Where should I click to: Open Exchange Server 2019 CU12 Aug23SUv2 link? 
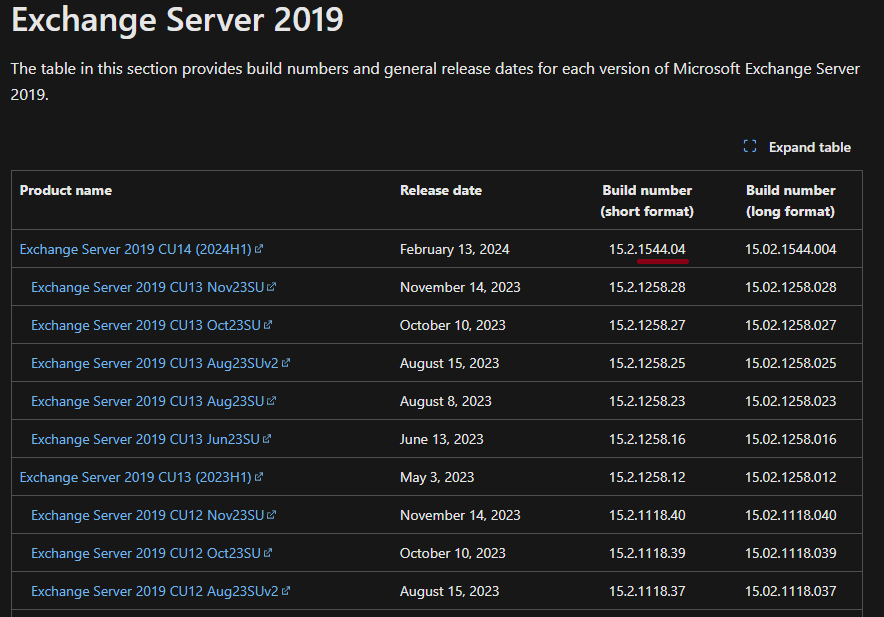(154, 591)
